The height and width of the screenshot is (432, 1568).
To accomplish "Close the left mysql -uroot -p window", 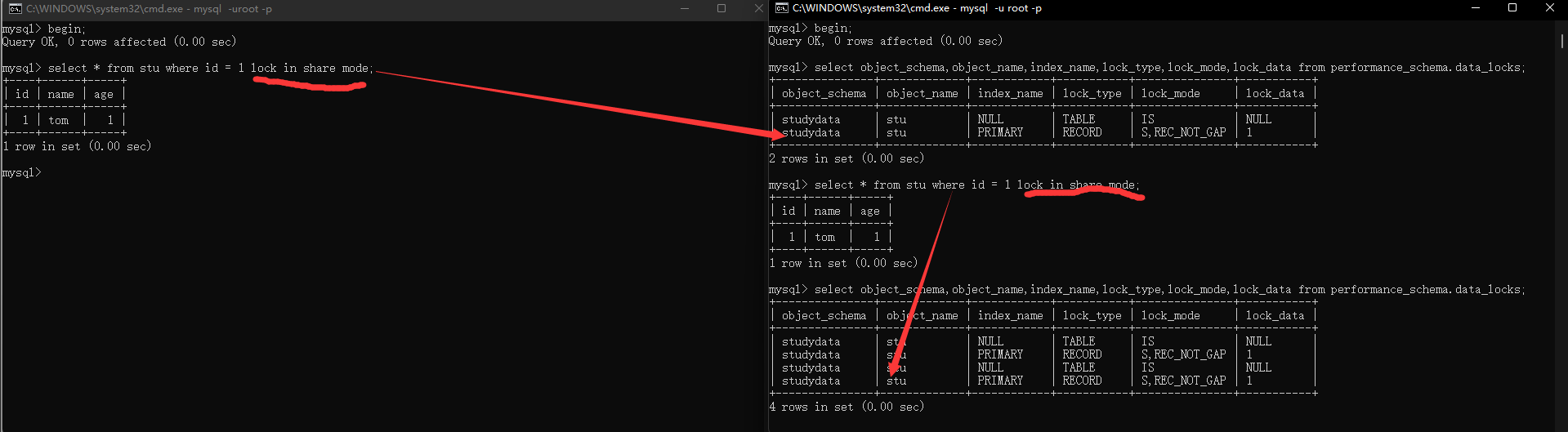I will click(757, 8).
